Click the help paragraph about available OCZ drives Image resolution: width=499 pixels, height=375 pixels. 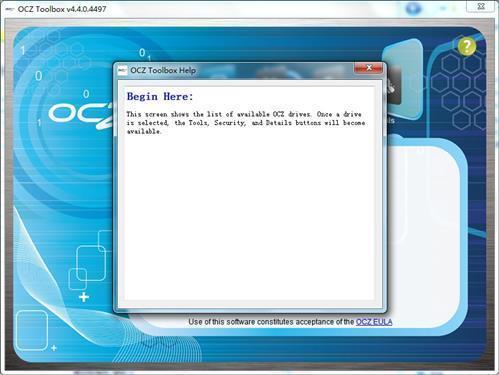[x=246, y=123]
